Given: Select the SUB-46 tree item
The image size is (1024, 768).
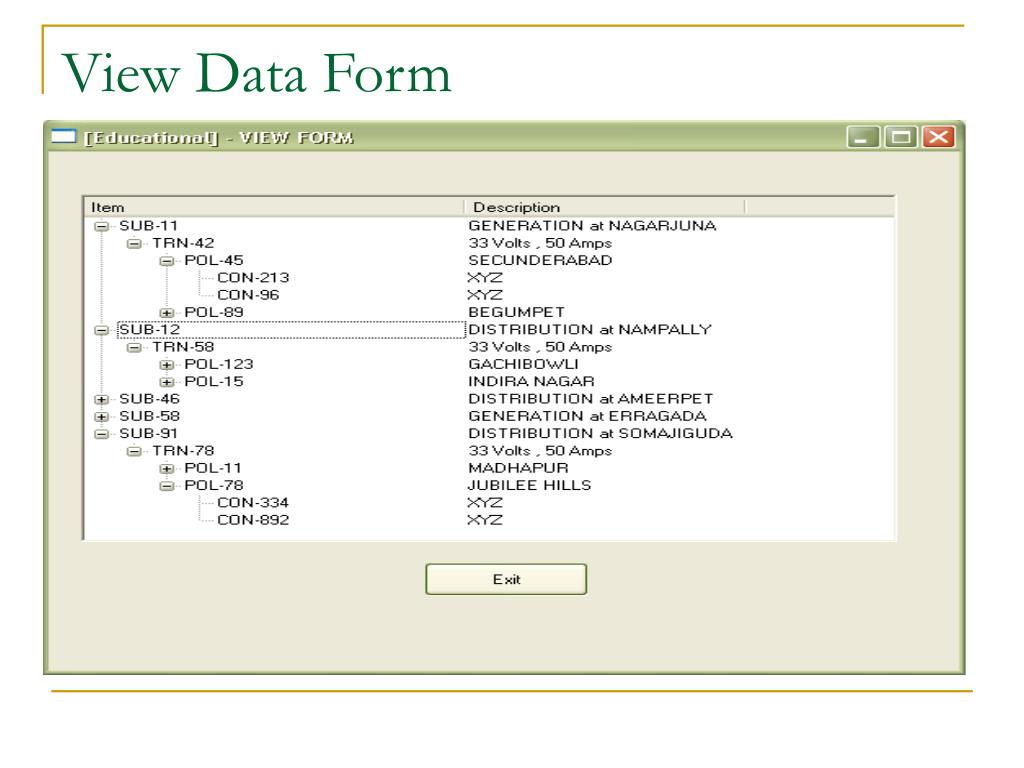Looking at the screenshot, I should click(149, 399).
